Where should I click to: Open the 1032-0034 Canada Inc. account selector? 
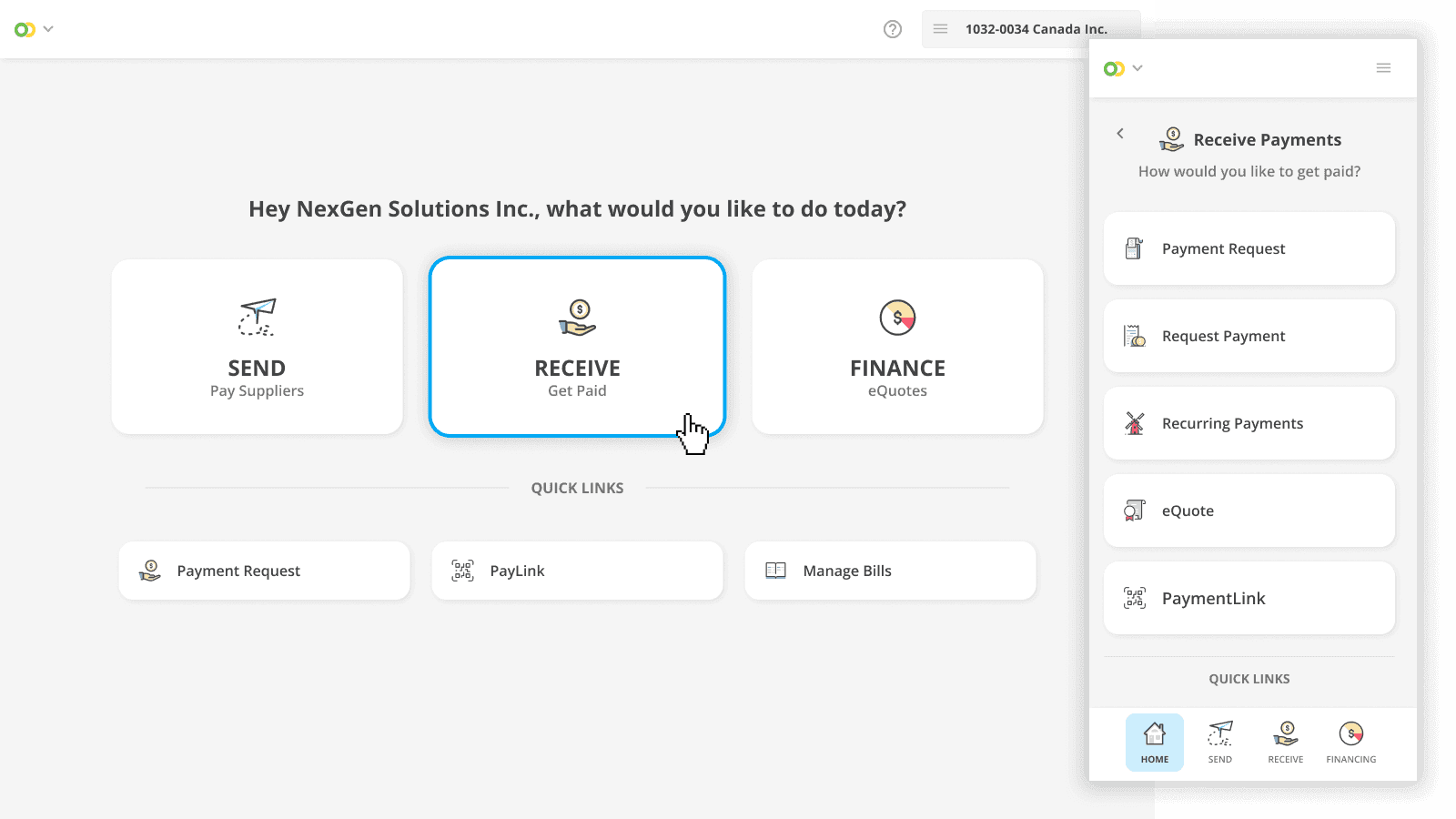coord(1030,29)
